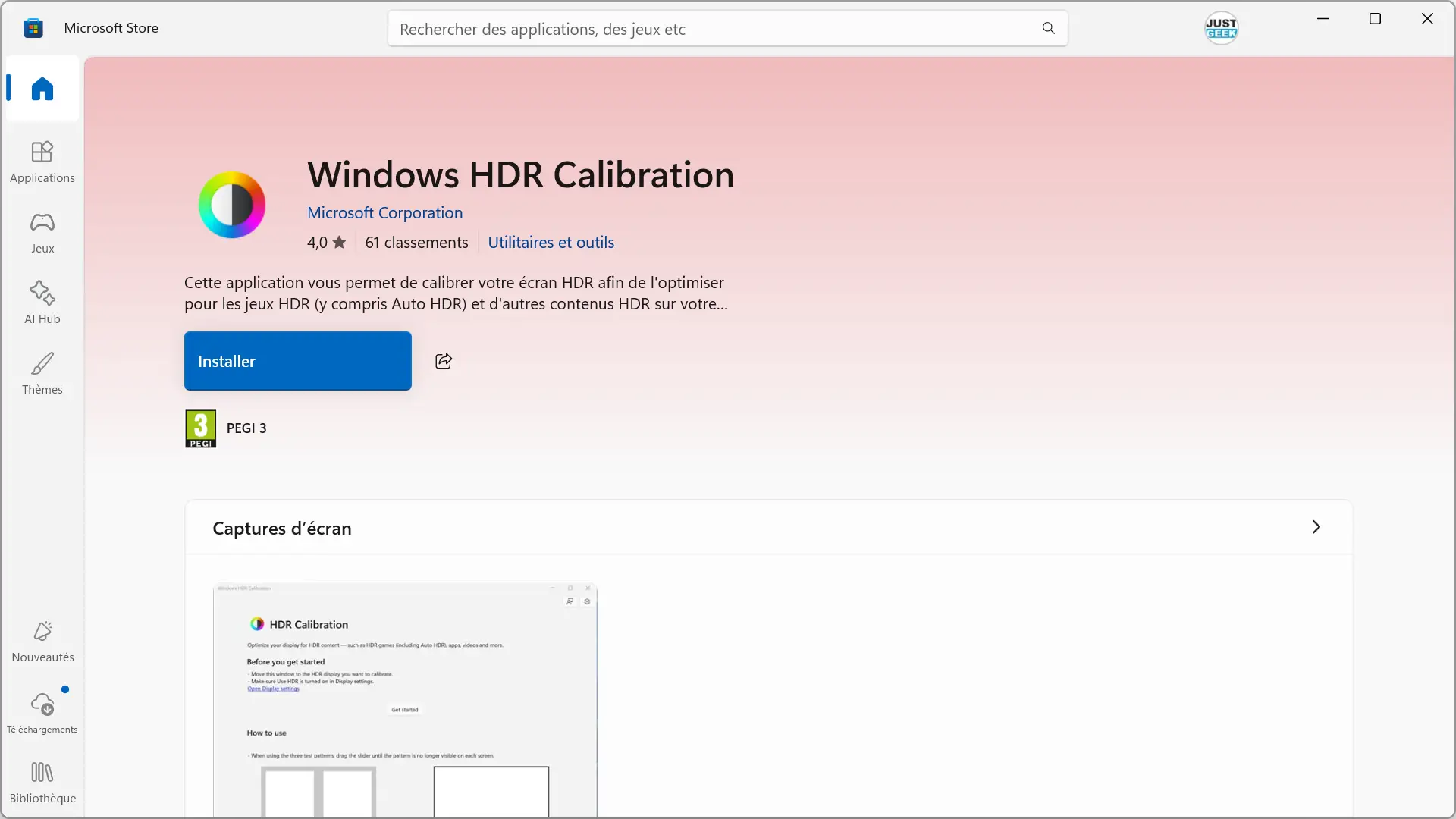Open Microsoft Corporation publisher page

click(384, 212)
